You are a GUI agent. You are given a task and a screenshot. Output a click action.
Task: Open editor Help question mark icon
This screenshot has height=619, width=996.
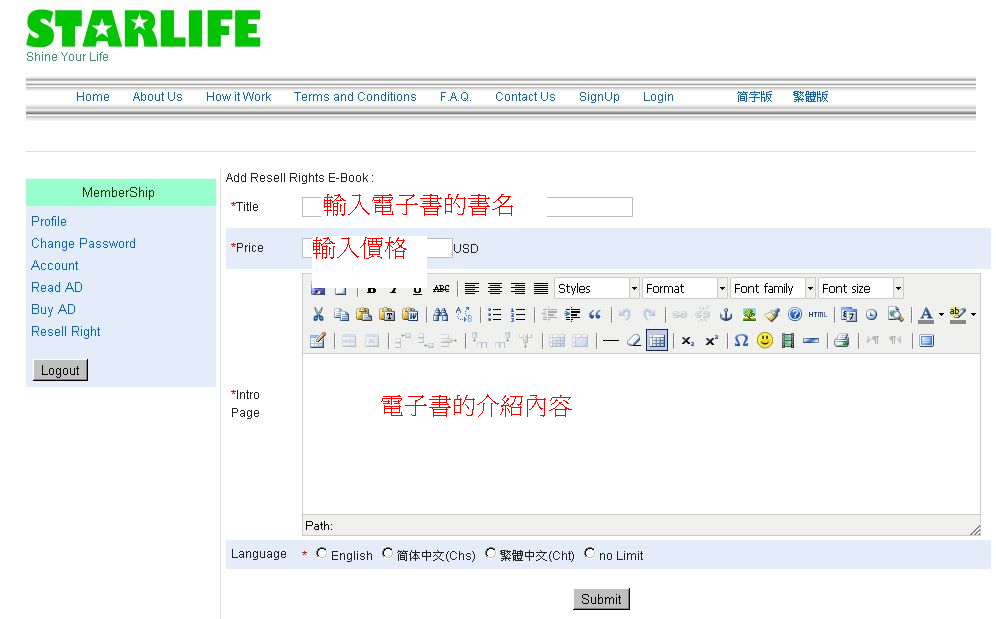[795, 314]
